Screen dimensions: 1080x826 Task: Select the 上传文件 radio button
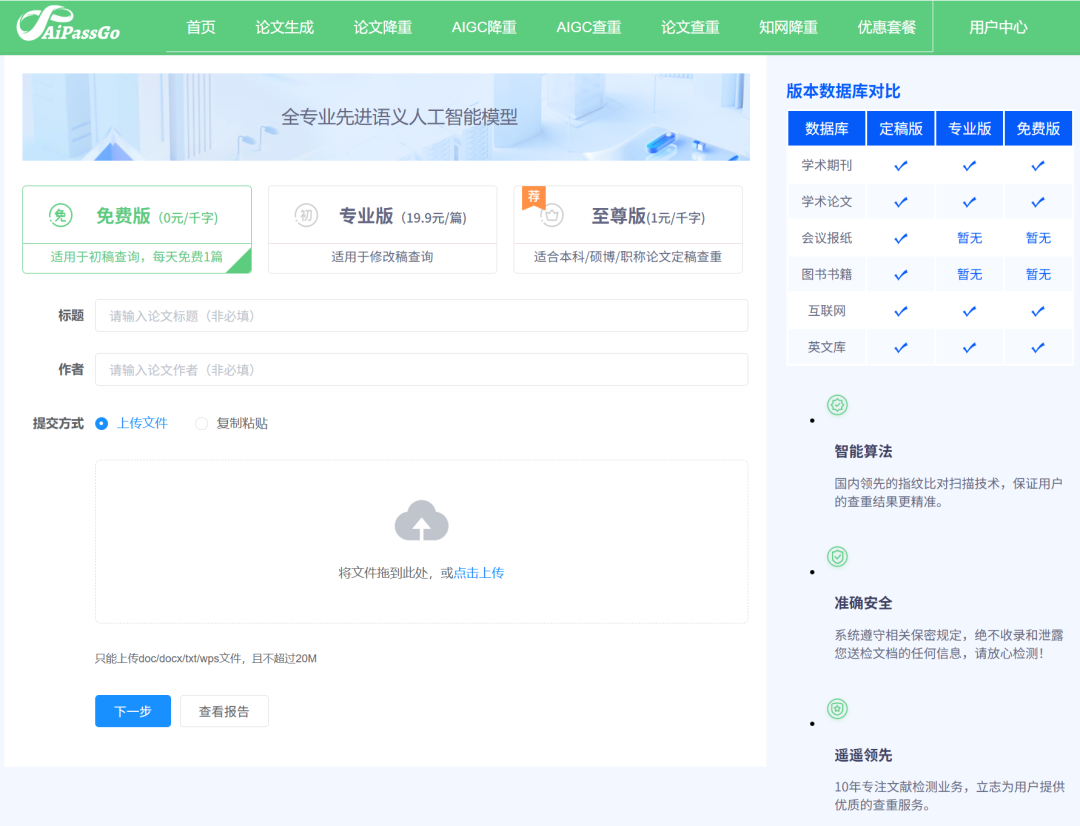coord(102,423)
